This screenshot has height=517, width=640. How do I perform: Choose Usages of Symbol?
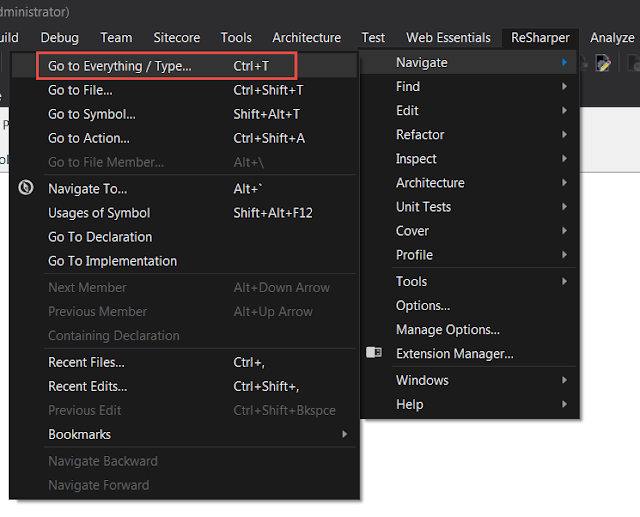click(x=184, y=213)
